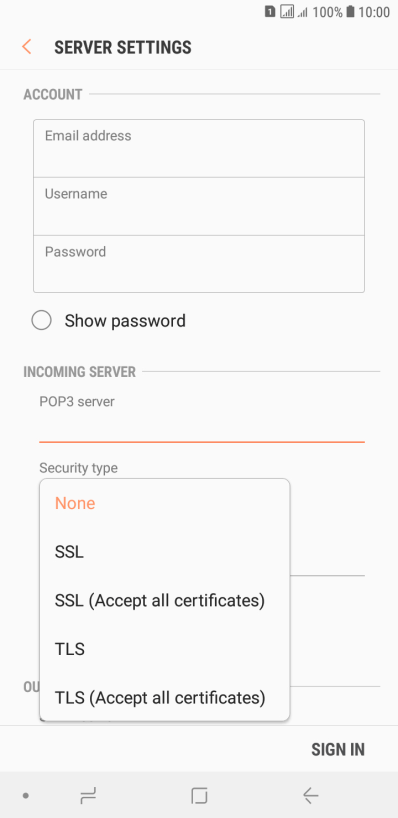
Task: Tap the home navigation square icon
Action: [199, 796]
